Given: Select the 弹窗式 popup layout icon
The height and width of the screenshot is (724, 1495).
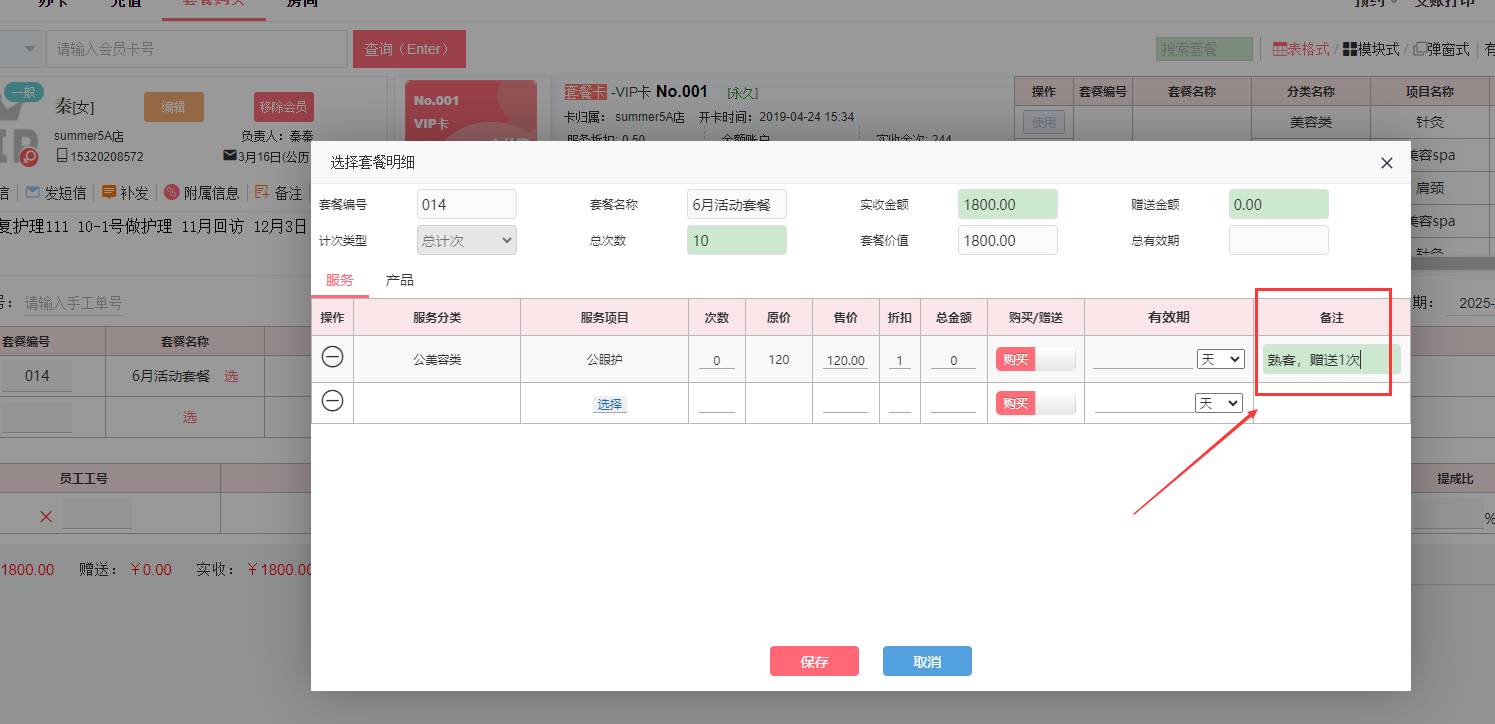Looking at the screenshot, I should click(x=1419, y=48).
